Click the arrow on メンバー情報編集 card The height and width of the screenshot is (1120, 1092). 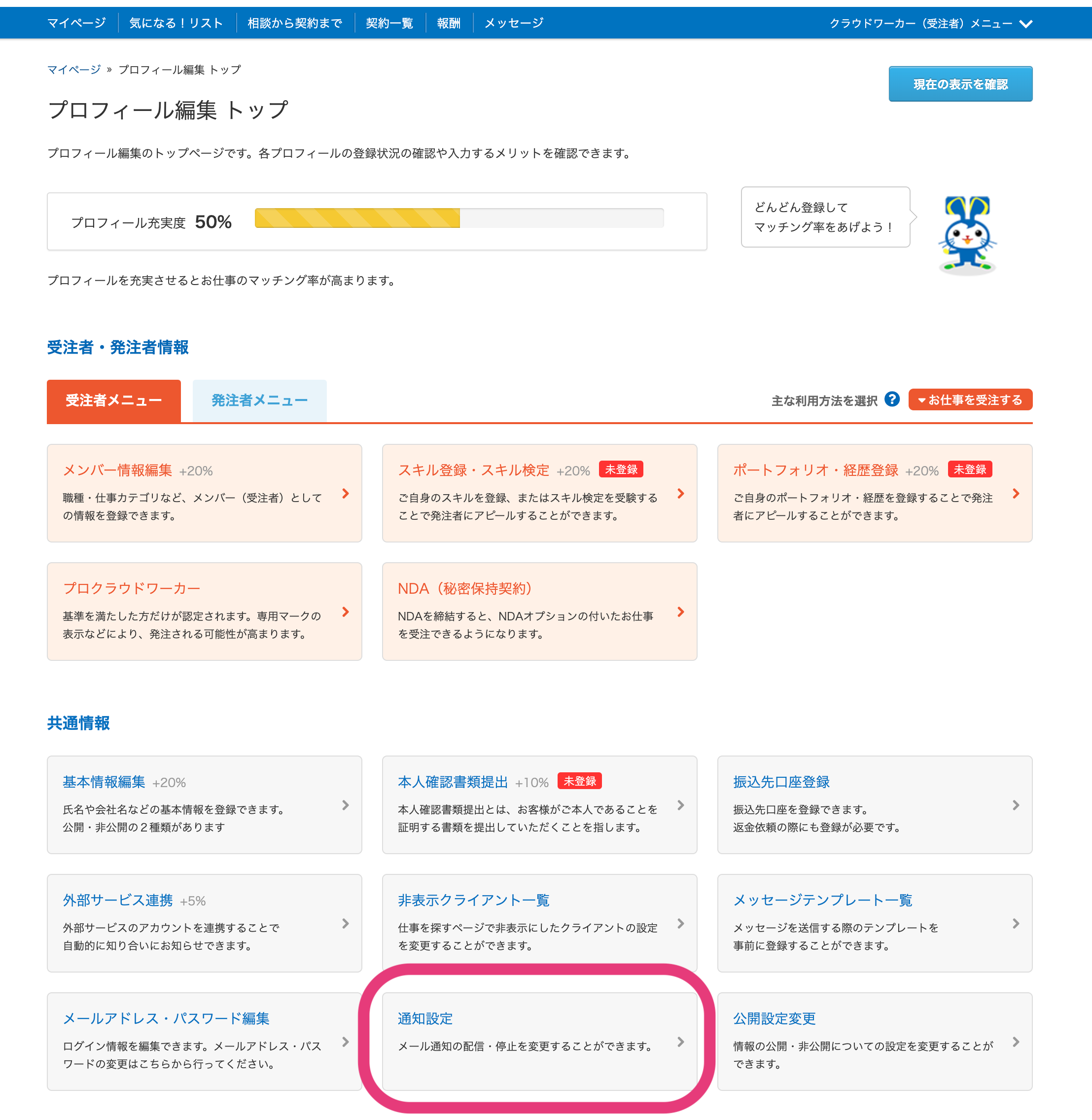coord(345,494)
